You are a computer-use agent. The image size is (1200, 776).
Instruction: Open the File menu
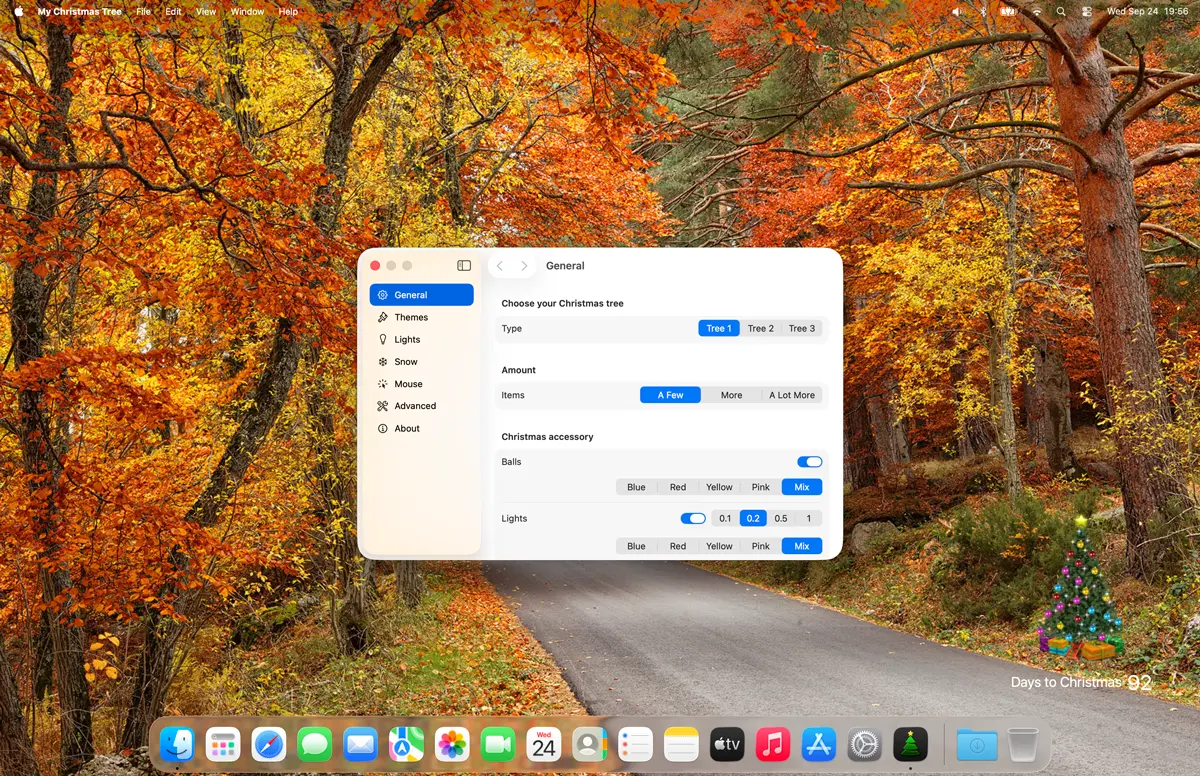click(x=144, y=12)
